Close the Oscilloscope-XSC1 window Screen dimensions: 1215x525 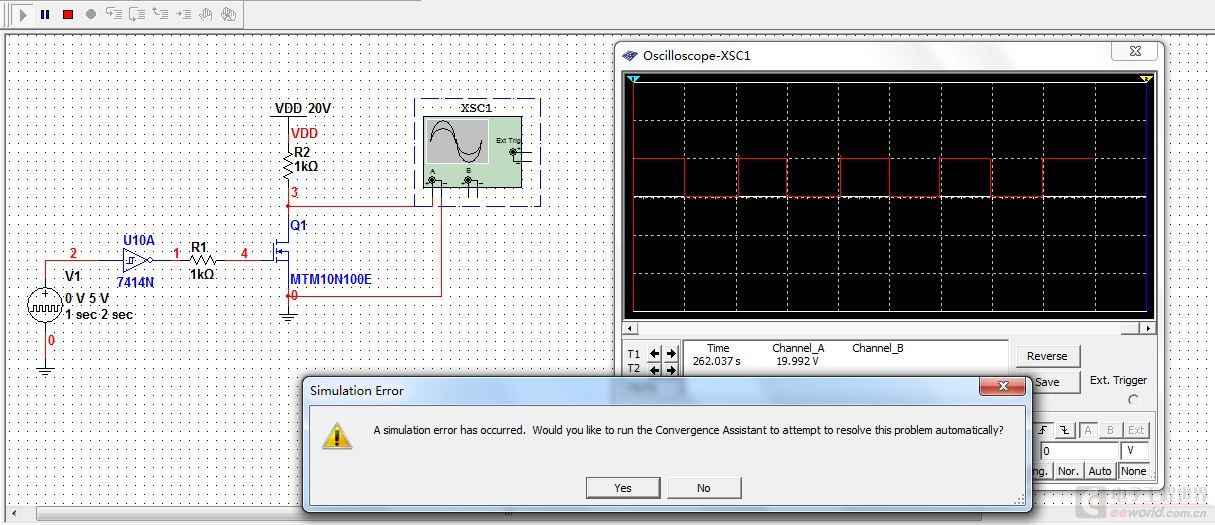(1136, 51)
